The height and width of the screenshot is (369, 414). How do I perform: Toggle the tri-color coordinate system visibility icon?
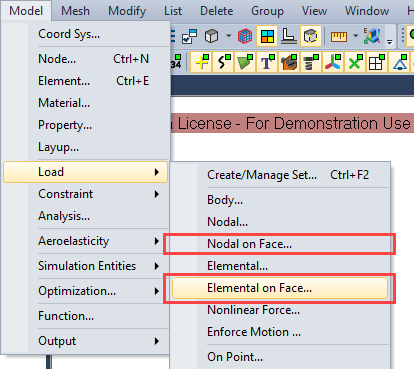(x=333, y=62)
